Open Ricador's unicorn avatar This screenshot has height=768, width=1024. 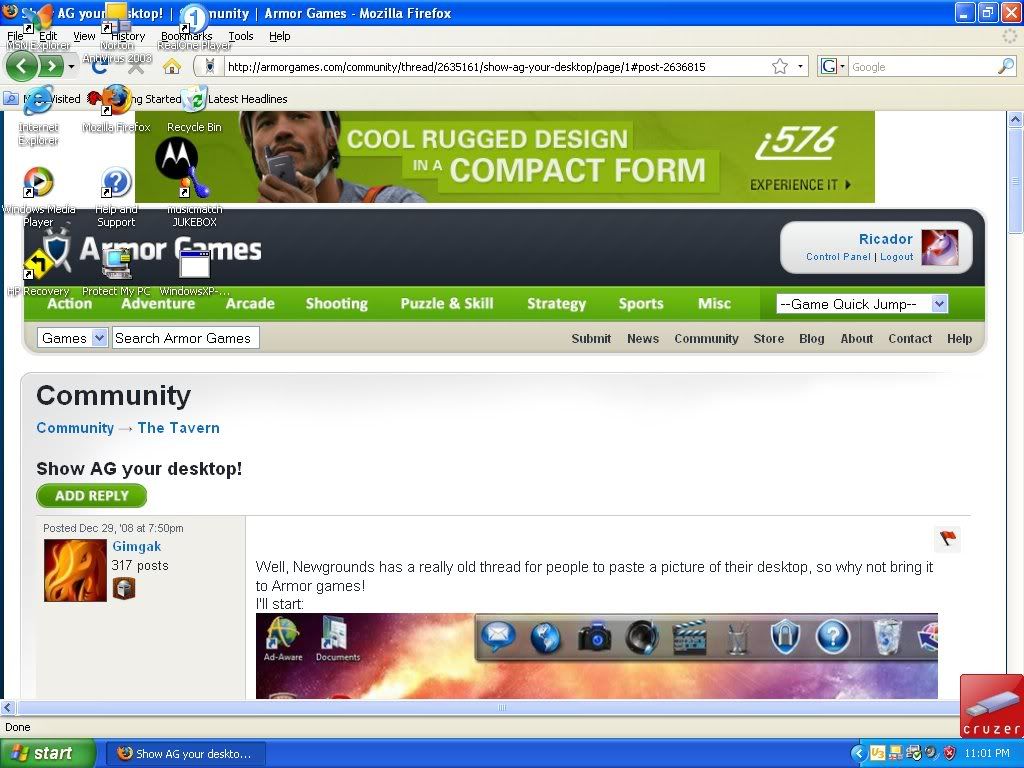[x=940, y=247]
